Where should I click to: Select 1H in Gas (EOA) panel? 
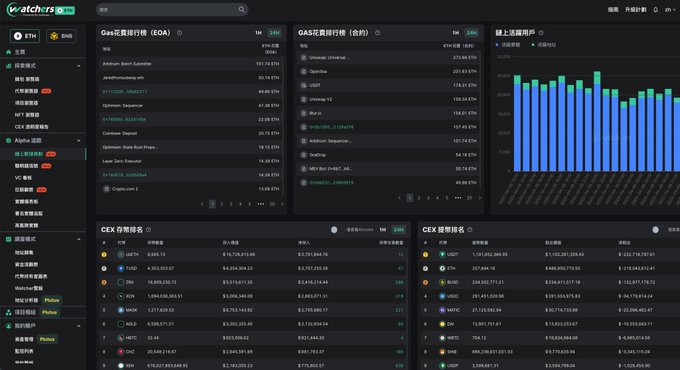coord(258,33)
